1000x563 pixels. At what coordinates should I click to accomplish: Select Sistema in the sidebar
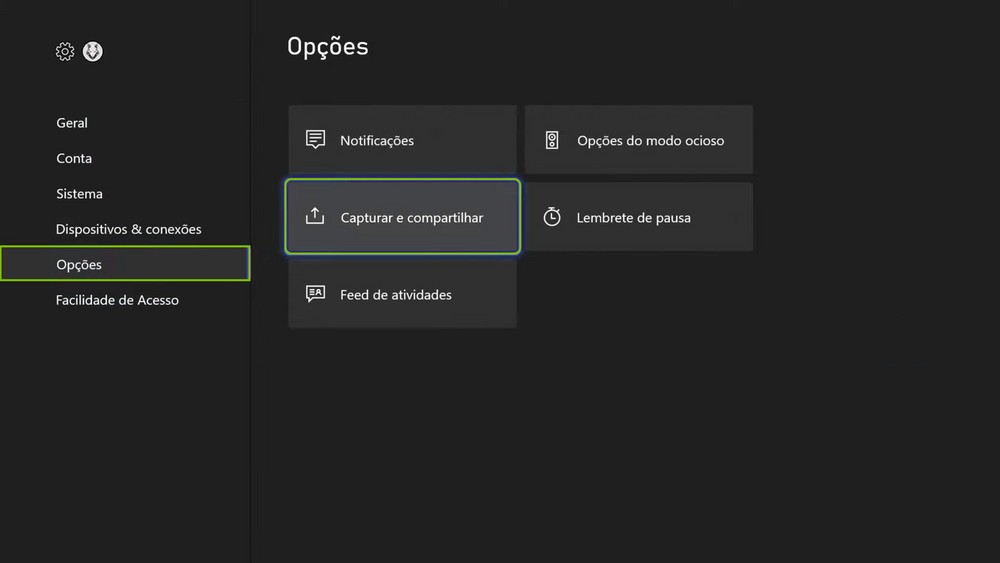point(79,194)
